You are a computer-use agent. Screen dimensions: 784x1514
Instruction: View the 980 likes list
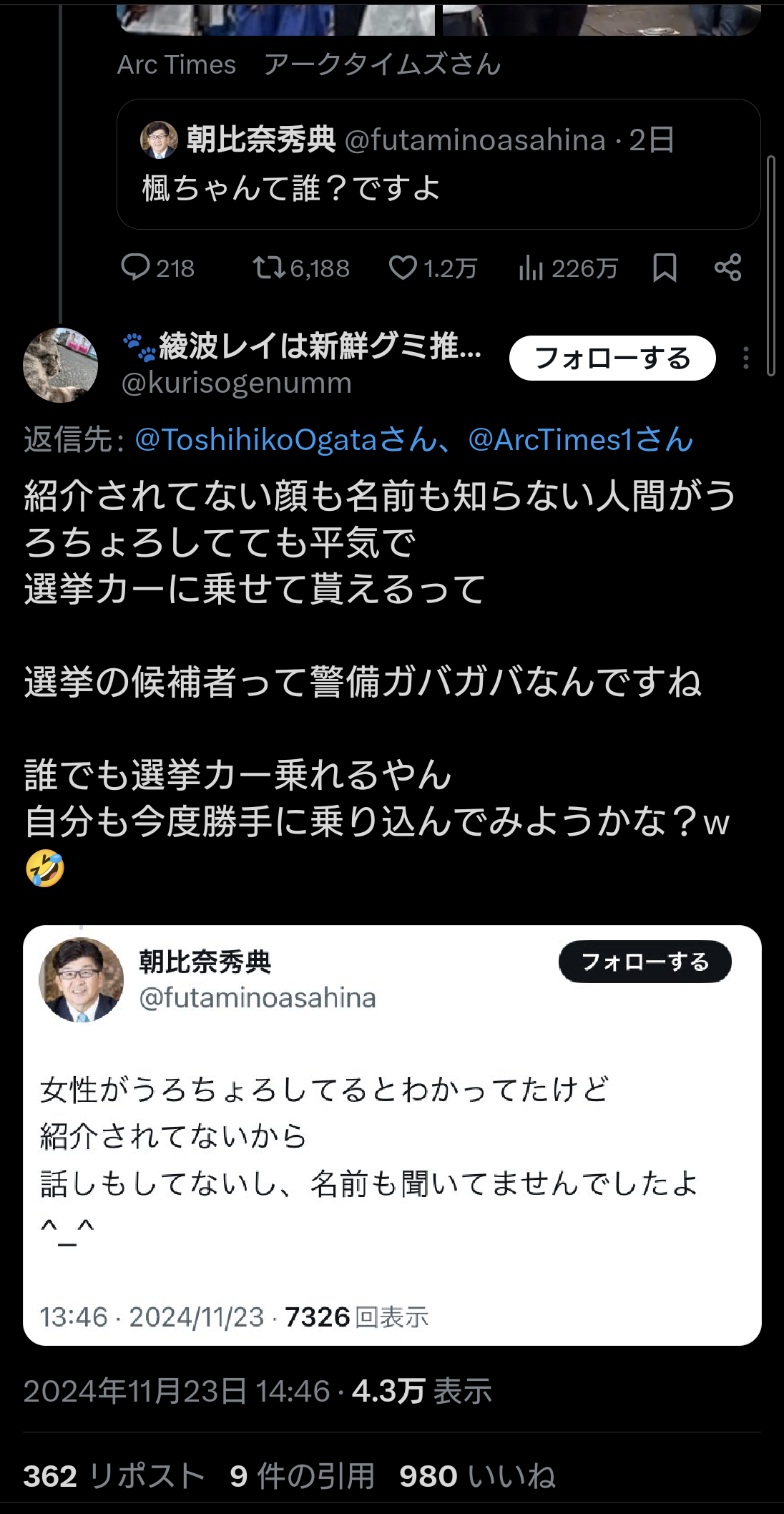pos(477,1475)
